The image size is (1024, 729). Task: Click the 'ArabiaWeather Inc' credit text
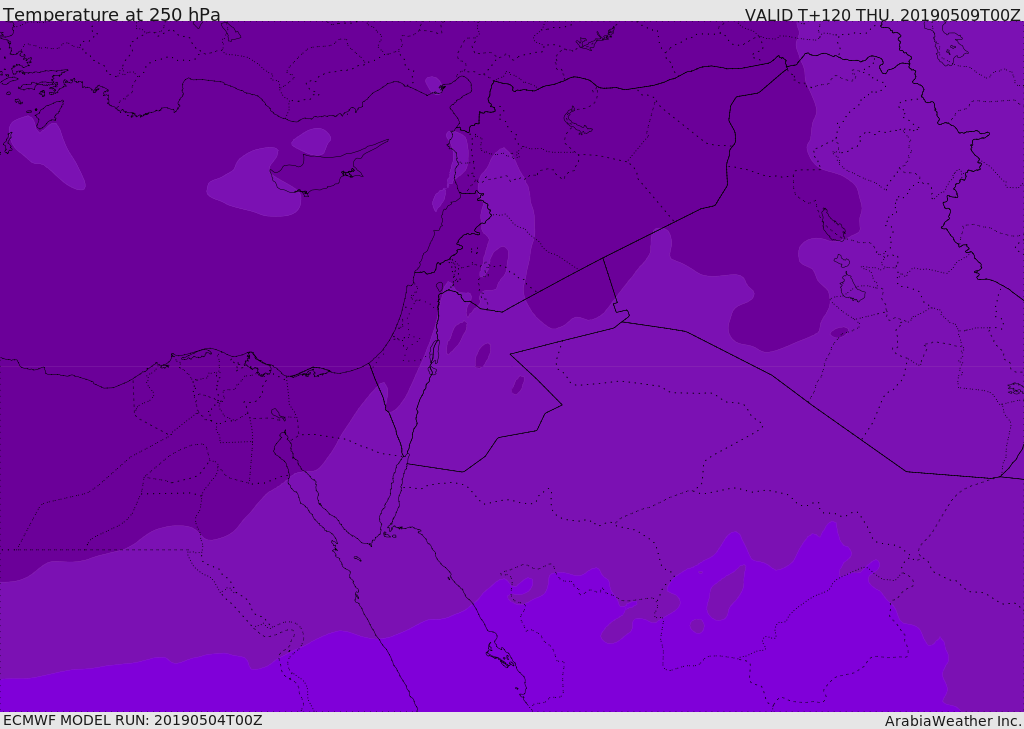[x=953, y=721]
